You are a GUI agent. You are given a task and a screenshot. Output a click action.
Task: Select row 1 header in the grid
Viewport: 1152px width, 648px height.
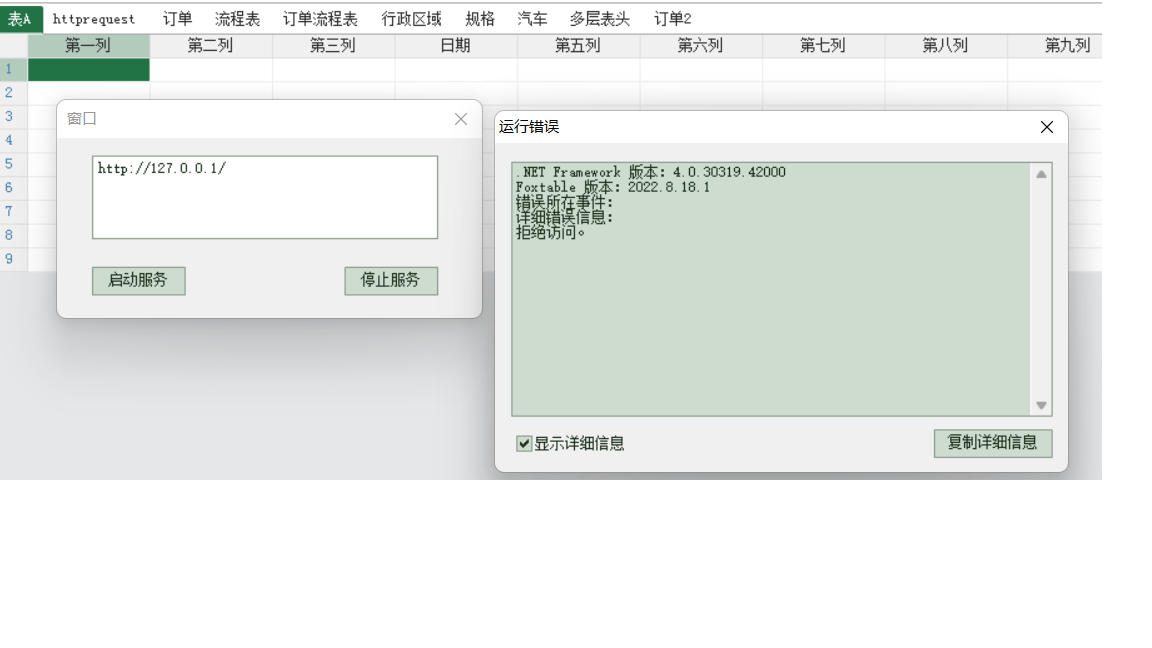[13, 69]
